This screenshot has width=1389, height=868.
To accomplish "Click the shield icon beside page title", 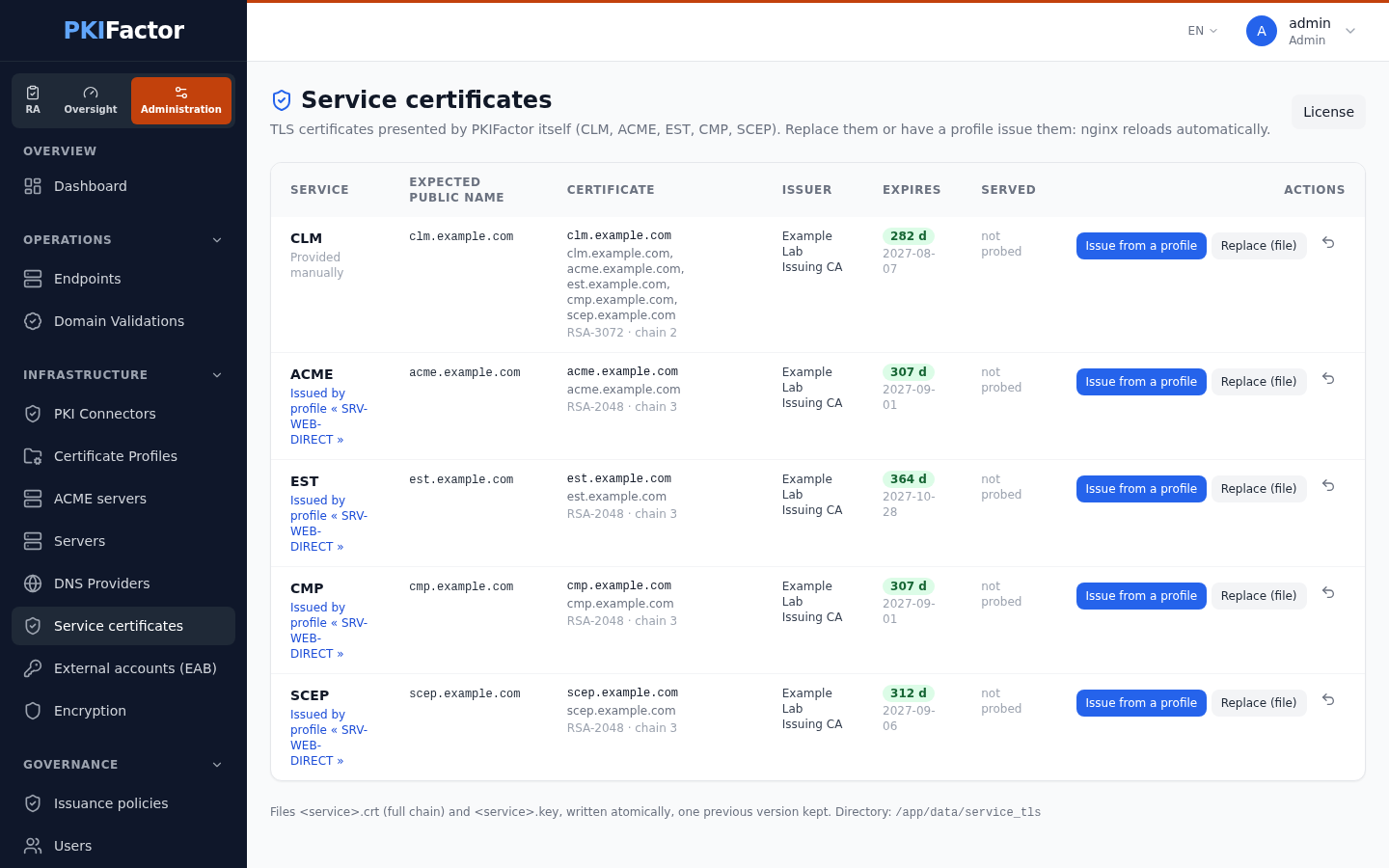I will tap(282, 100).
